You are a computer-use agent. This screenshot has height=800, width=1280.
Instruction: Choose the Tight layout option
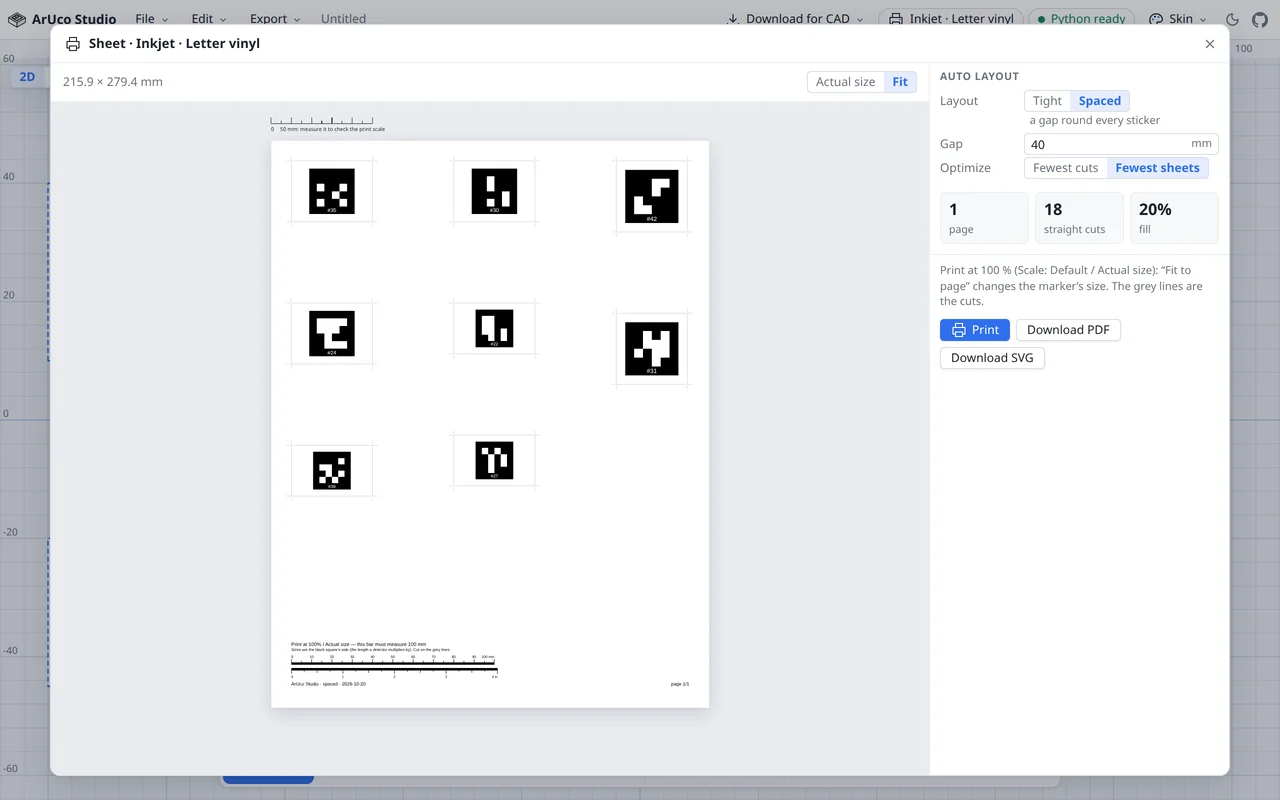[1047, 101]
